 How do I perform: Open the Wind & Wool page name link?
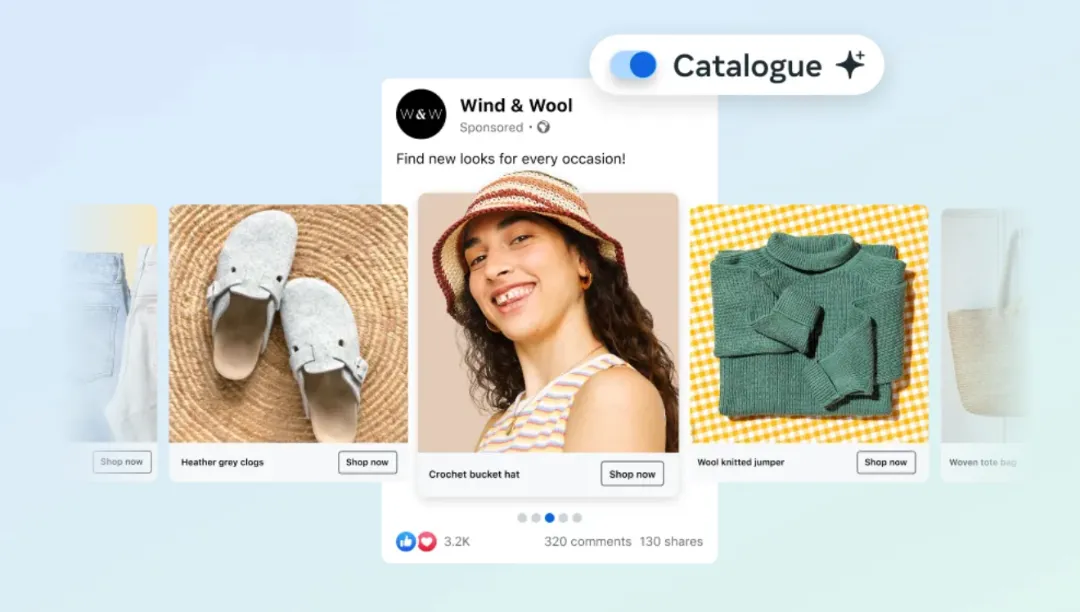[516, 105]
